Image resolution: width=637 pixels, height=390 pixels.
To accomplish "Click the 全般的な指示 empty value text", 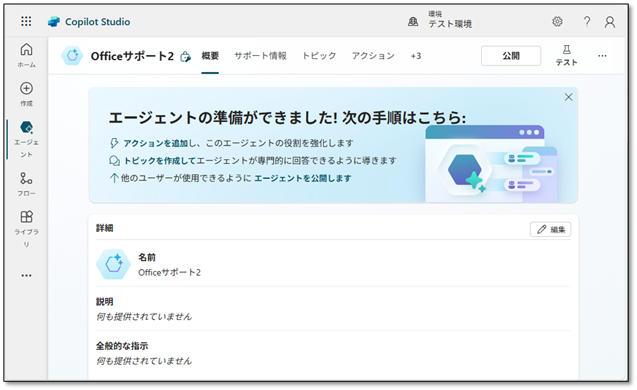I will [144, 361].
